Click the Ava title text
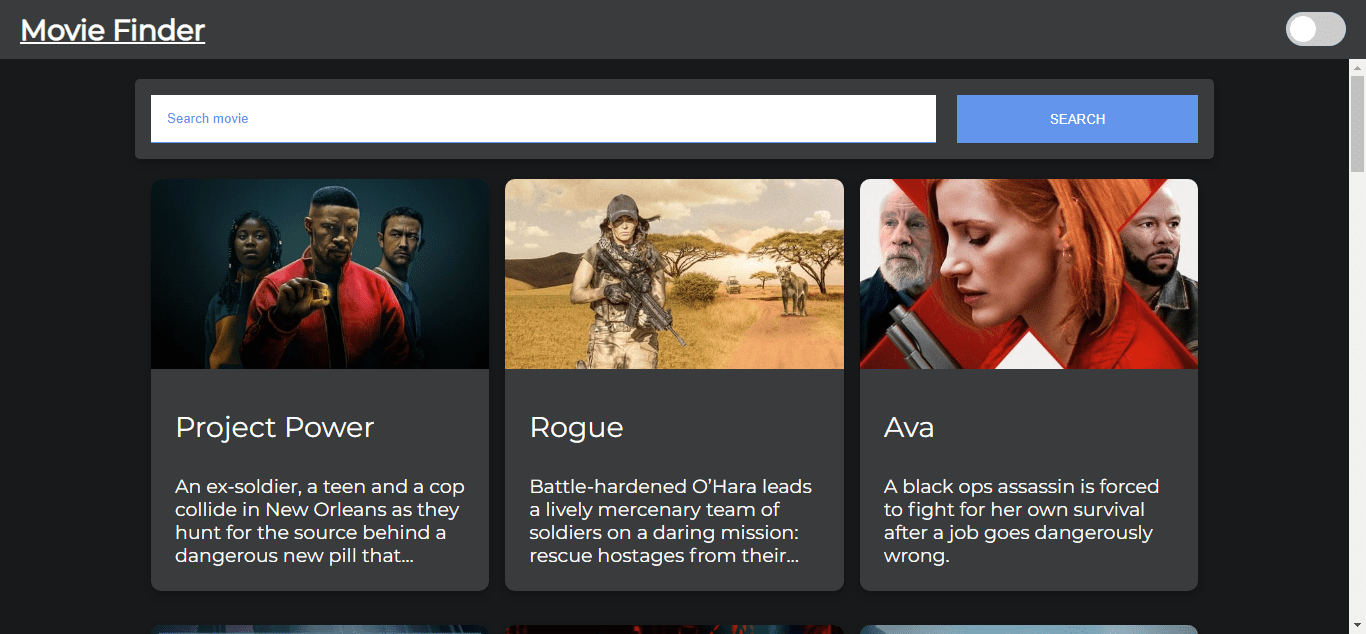The width and height of the screenshot is (1366, 634). pos(908,427)
